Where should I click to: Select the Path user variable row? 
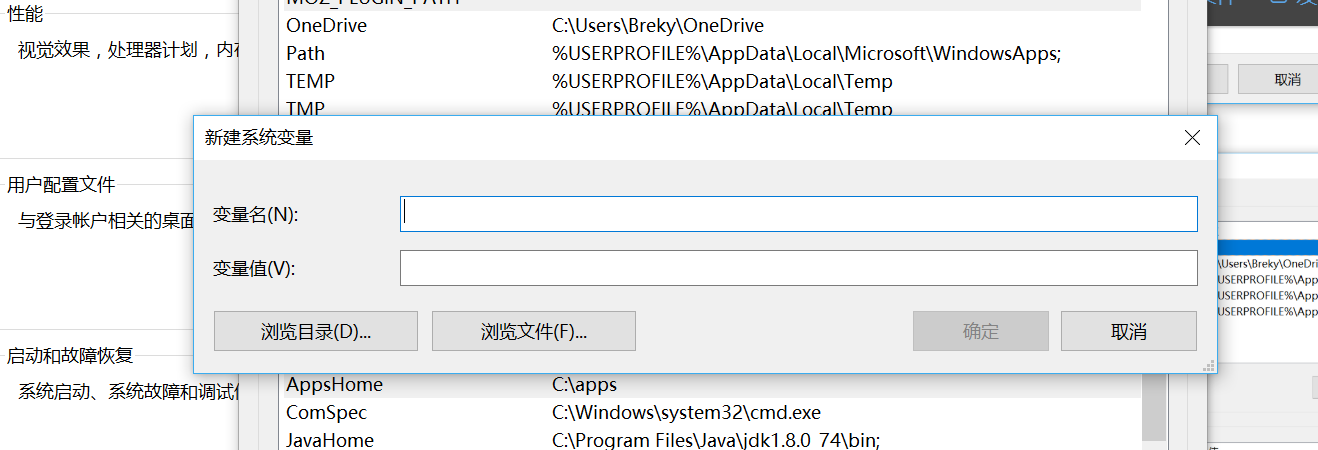point(711,54)
